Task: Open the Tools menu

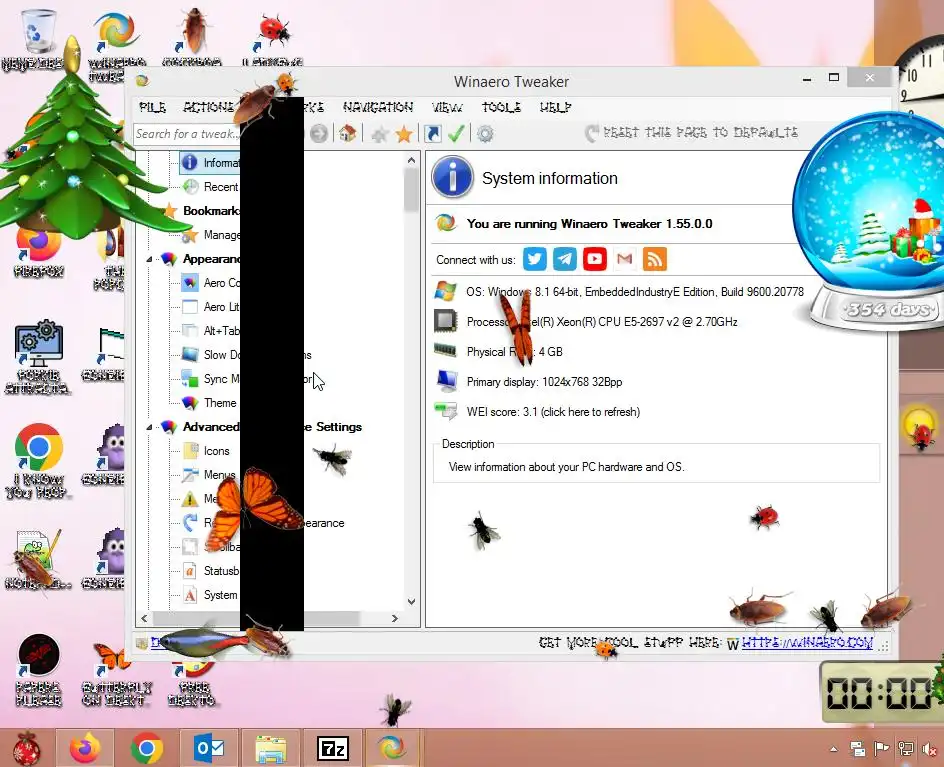Action: click(x=501, y=107)
